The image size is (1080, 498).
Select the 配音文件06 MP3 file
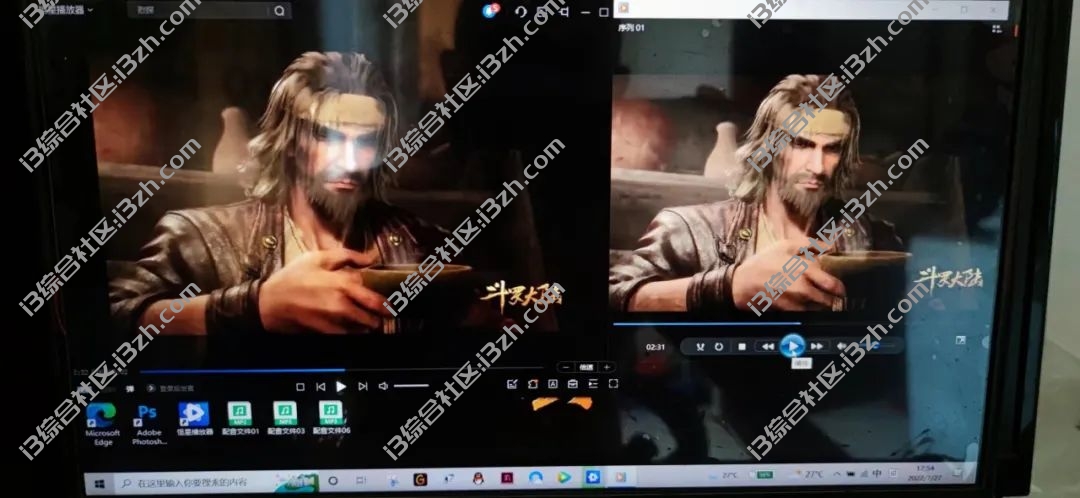(x=331, y=418)
